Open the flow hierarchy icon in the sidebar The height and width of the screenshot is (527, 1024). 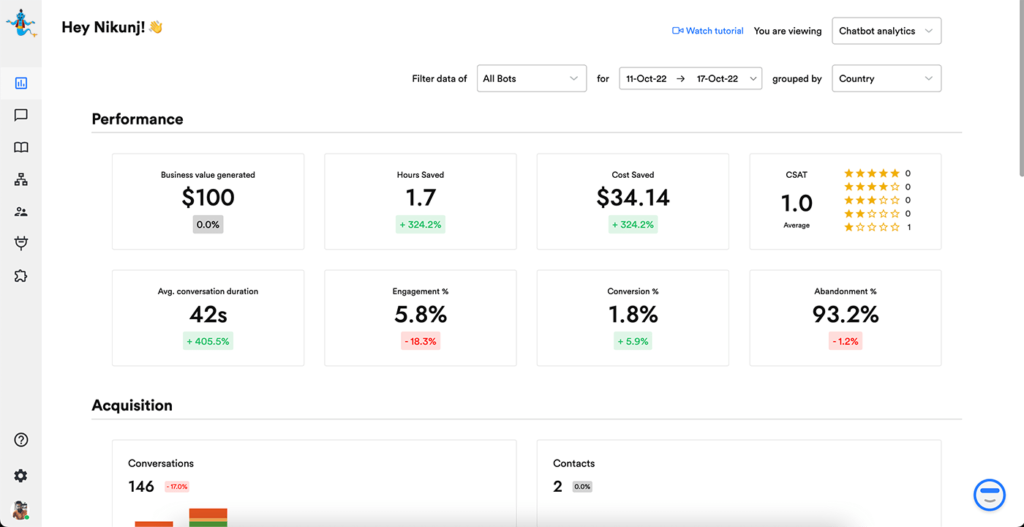coord(21,180)
